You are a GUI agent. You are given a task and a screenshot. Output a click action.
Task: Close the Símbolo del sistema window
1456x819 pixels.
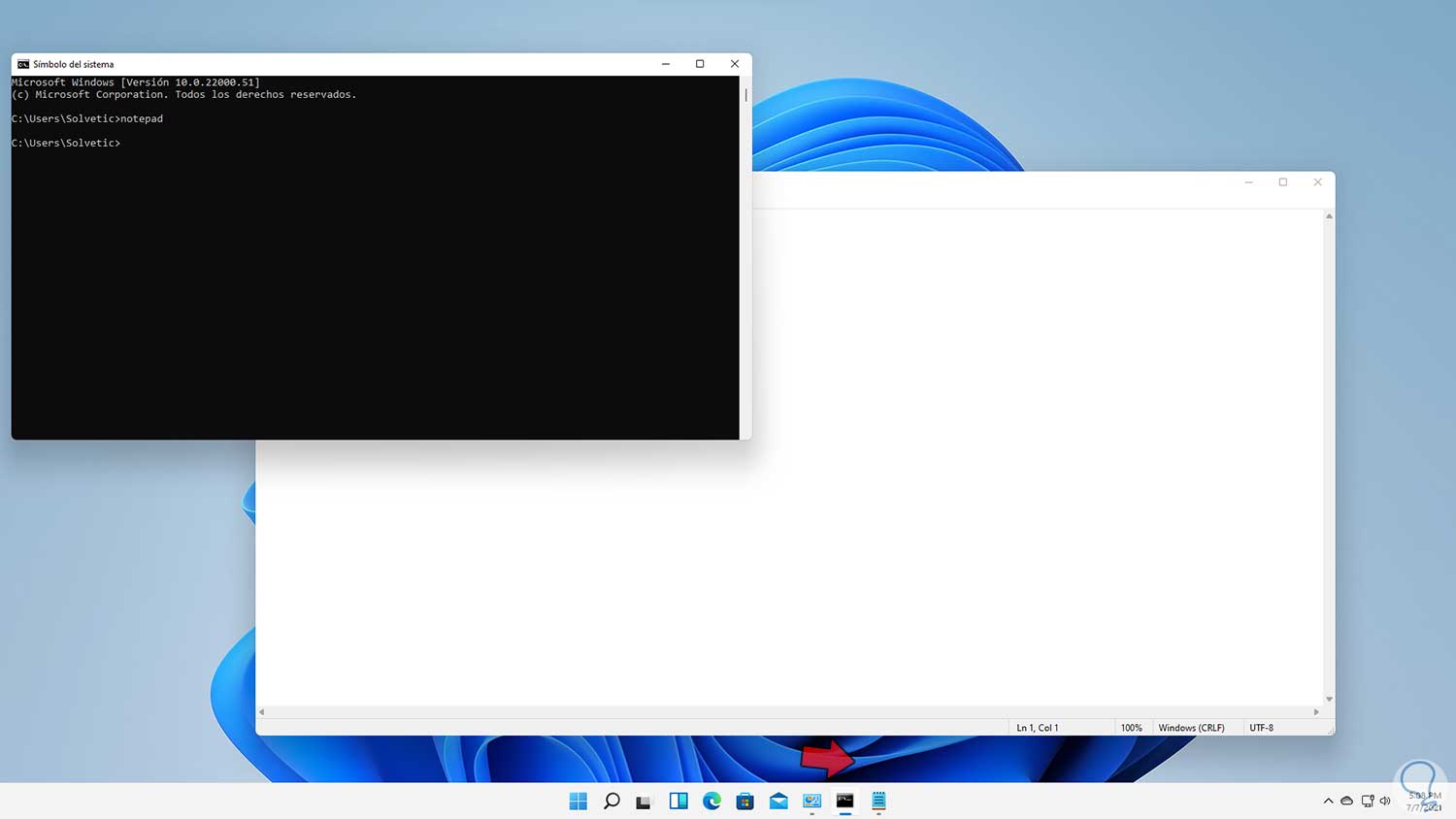click(x=735, y=64)
